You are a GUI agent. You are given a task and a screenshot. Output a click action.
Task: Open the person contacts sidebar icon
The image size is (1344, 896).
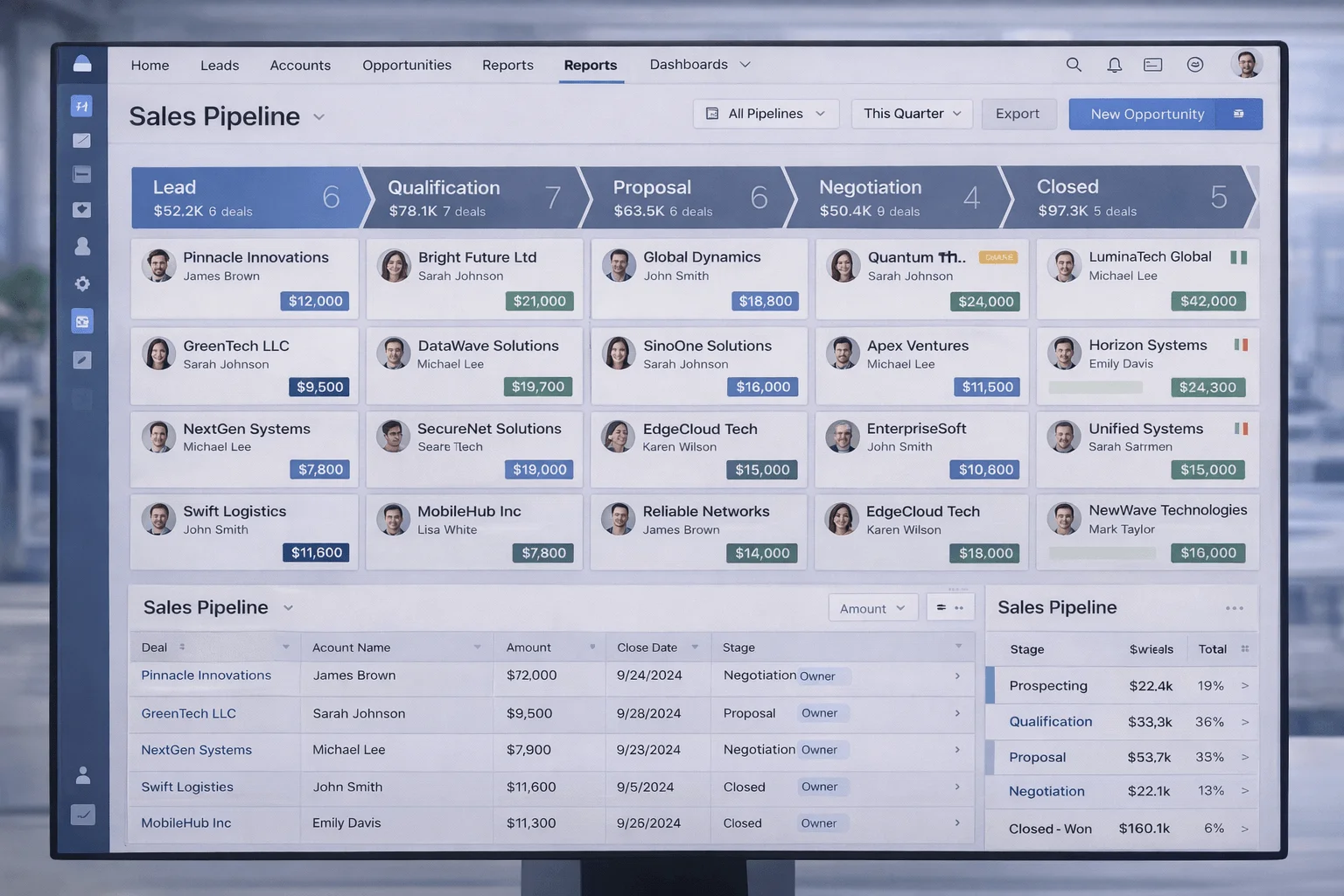coord(82,247)
